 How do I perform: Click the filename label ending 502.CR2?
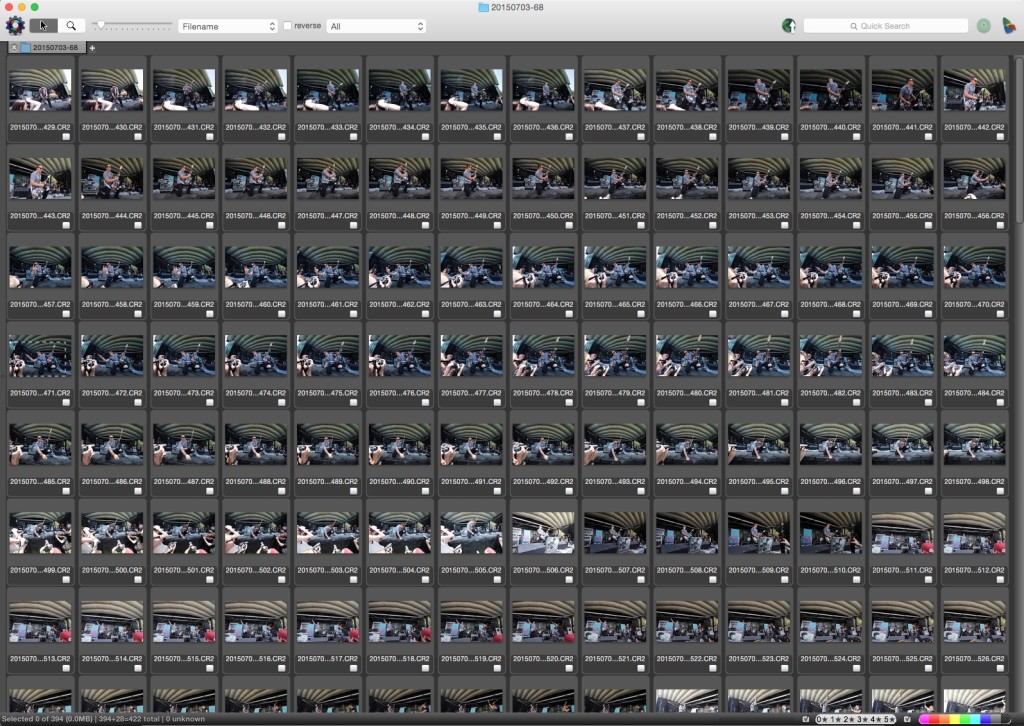(x=256, y=570)
